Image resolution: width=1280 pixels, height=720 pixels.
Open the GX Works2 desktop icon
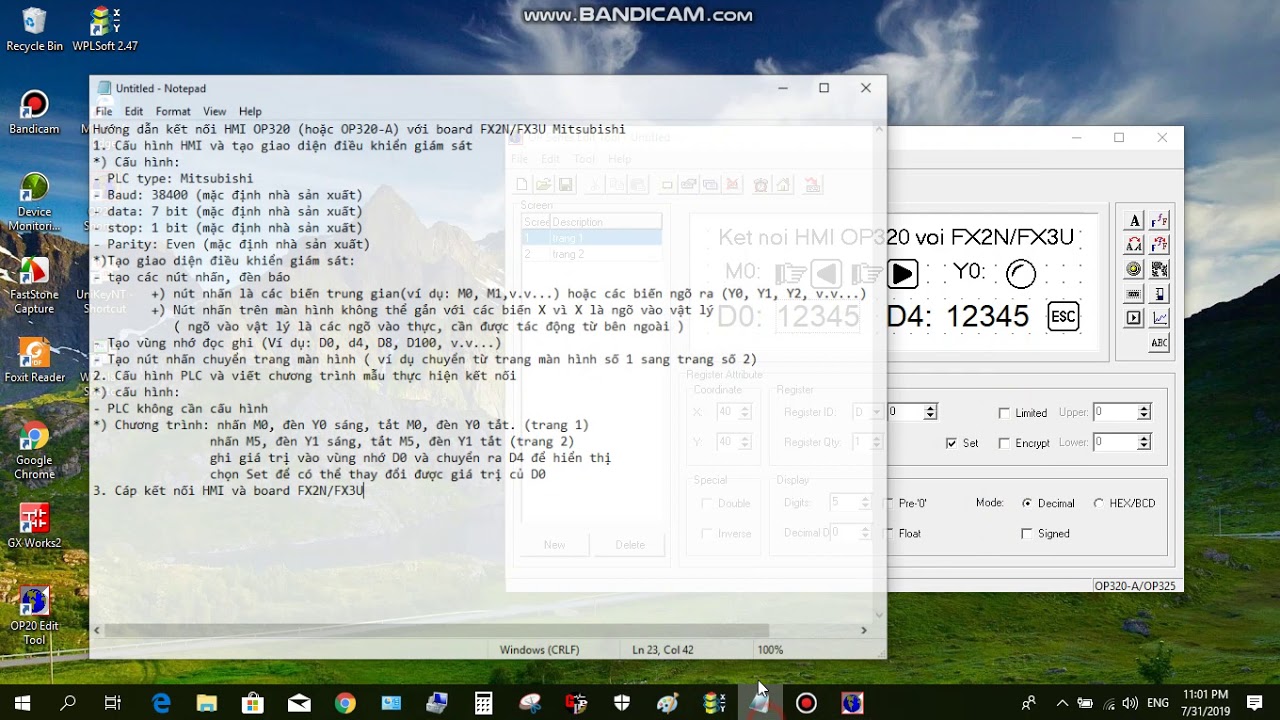pos(34,526)
